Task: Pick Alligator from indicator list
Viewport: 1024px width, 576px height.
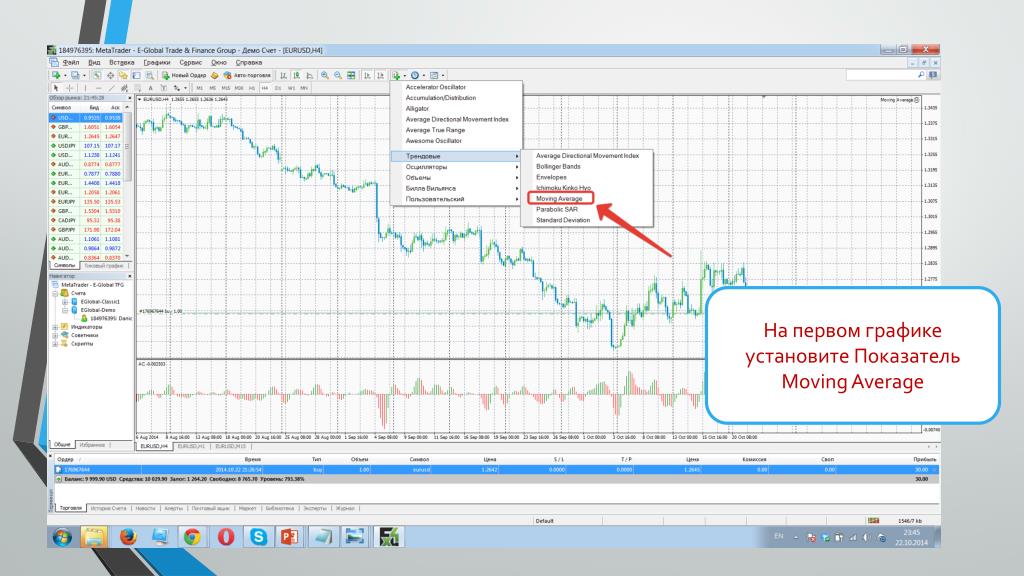Action: [x=417, y=108]
